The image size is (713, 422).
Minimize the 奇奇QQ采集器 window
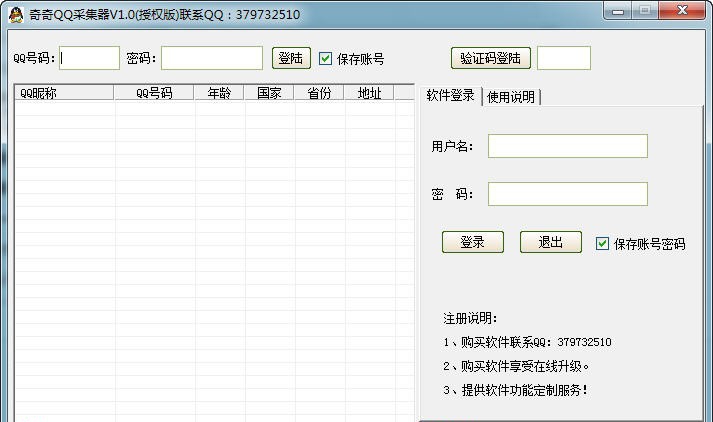click(618, 11)
